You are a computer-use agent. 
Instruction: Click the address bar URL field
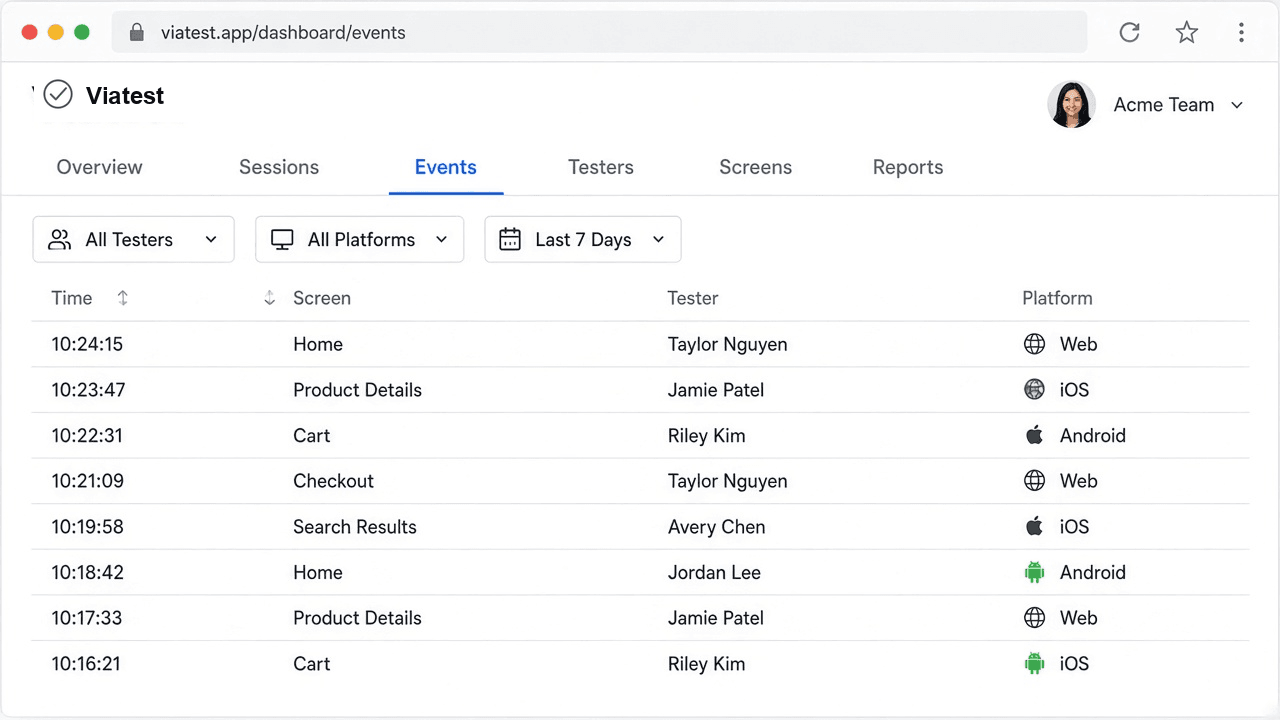[600, 32]
